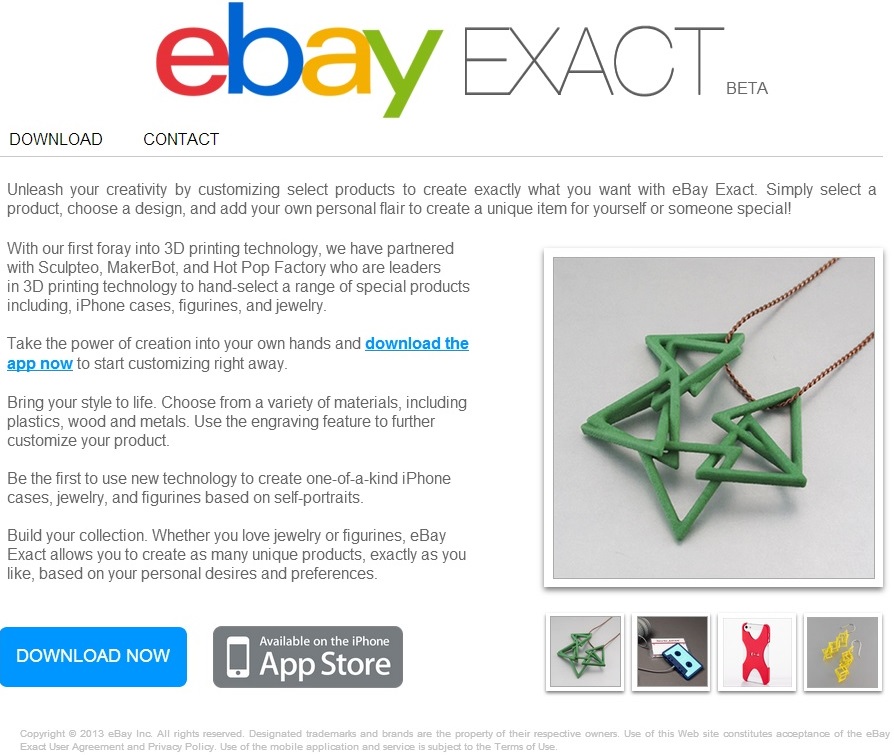894x755 pixels.
Task: Click the Available on the iPhone App Store badge
Action: (308, 657)
